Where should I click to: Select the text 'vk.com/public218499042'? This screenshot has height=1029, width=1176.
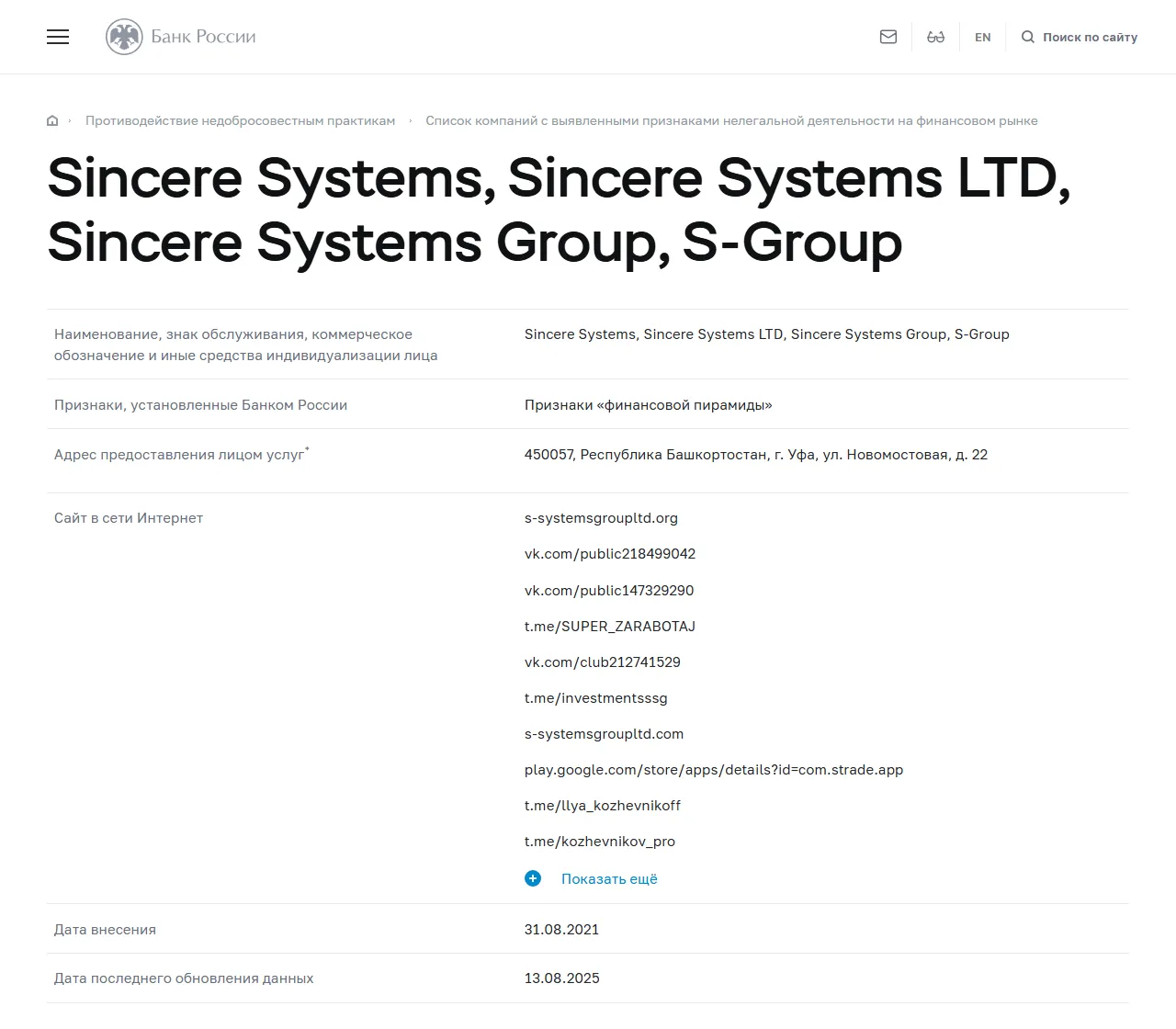point(610,554)
